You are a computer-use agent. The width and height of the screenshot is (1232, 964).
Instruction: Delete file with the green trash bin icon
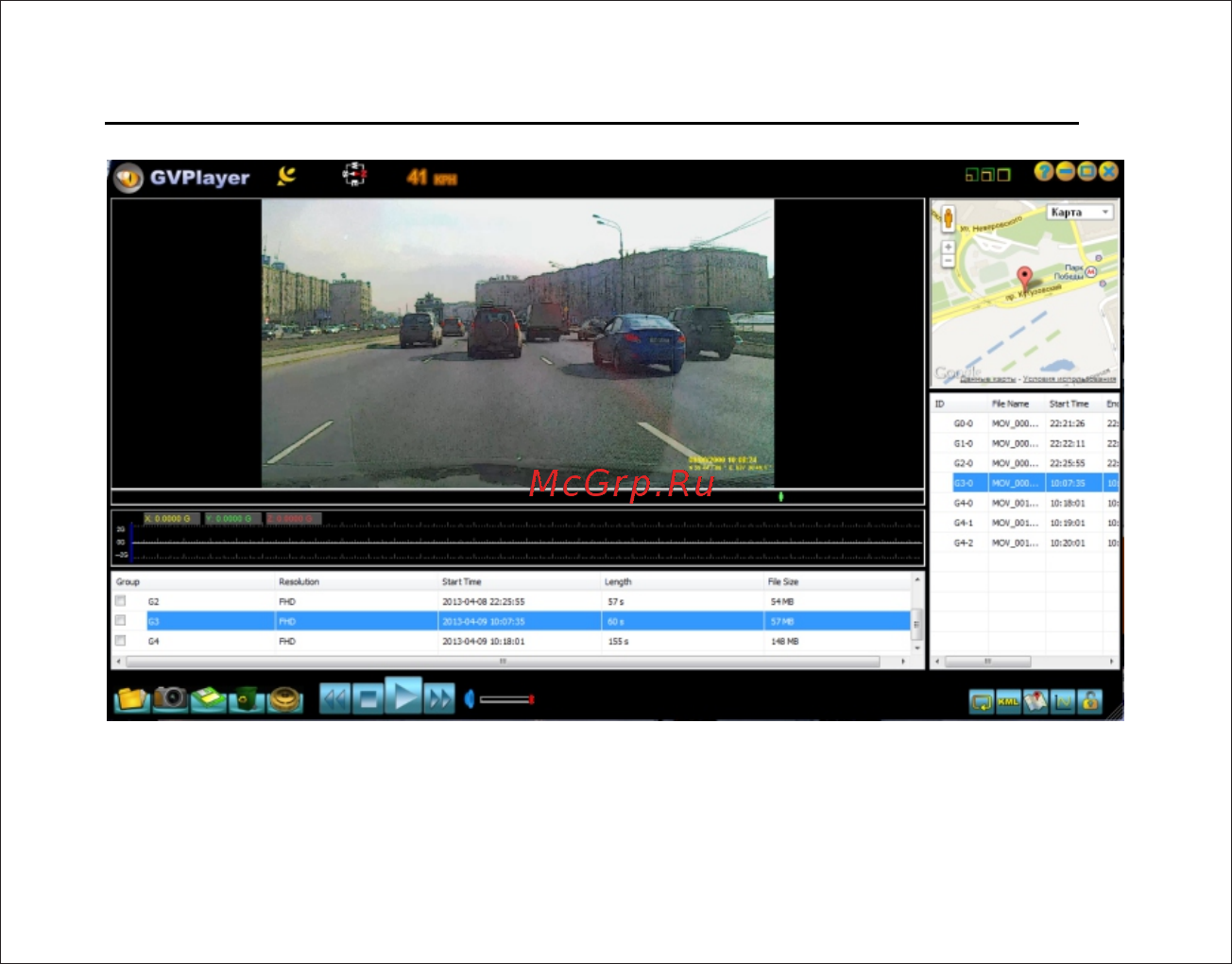[x=247, y=698]
